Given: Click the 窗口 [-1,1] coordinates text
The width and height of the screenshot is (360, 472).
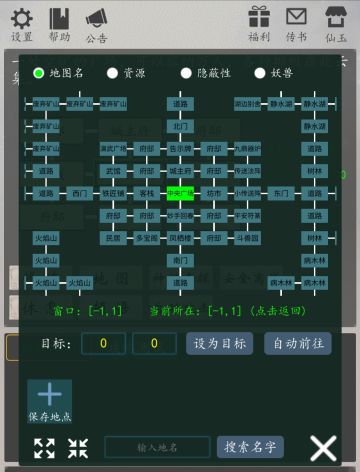Looking at the screenshot, I should pos(88,311).
